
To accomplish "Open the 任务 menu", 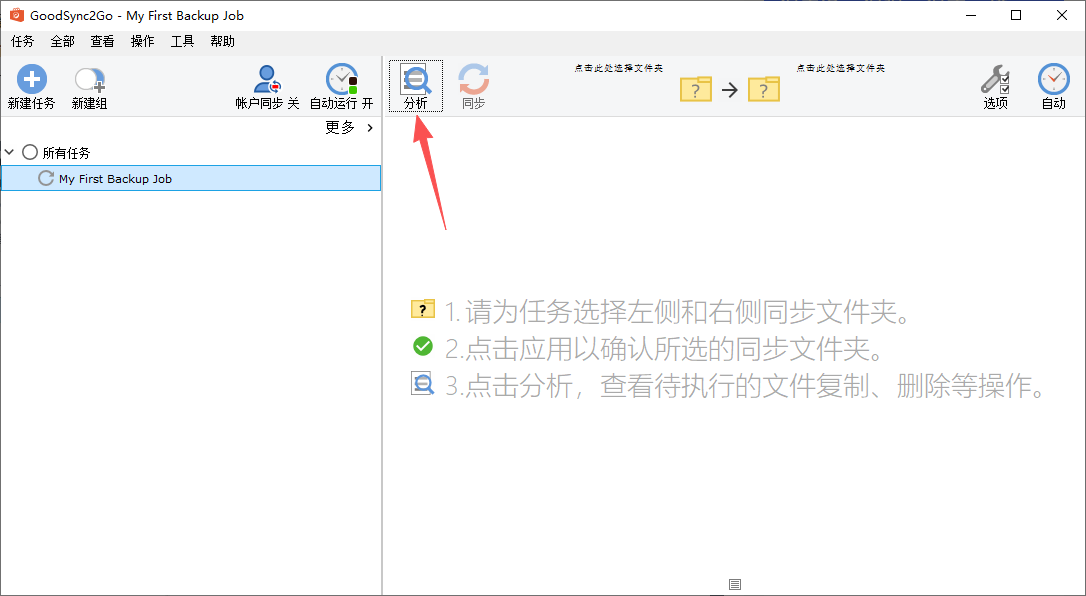I will [22, 42].
